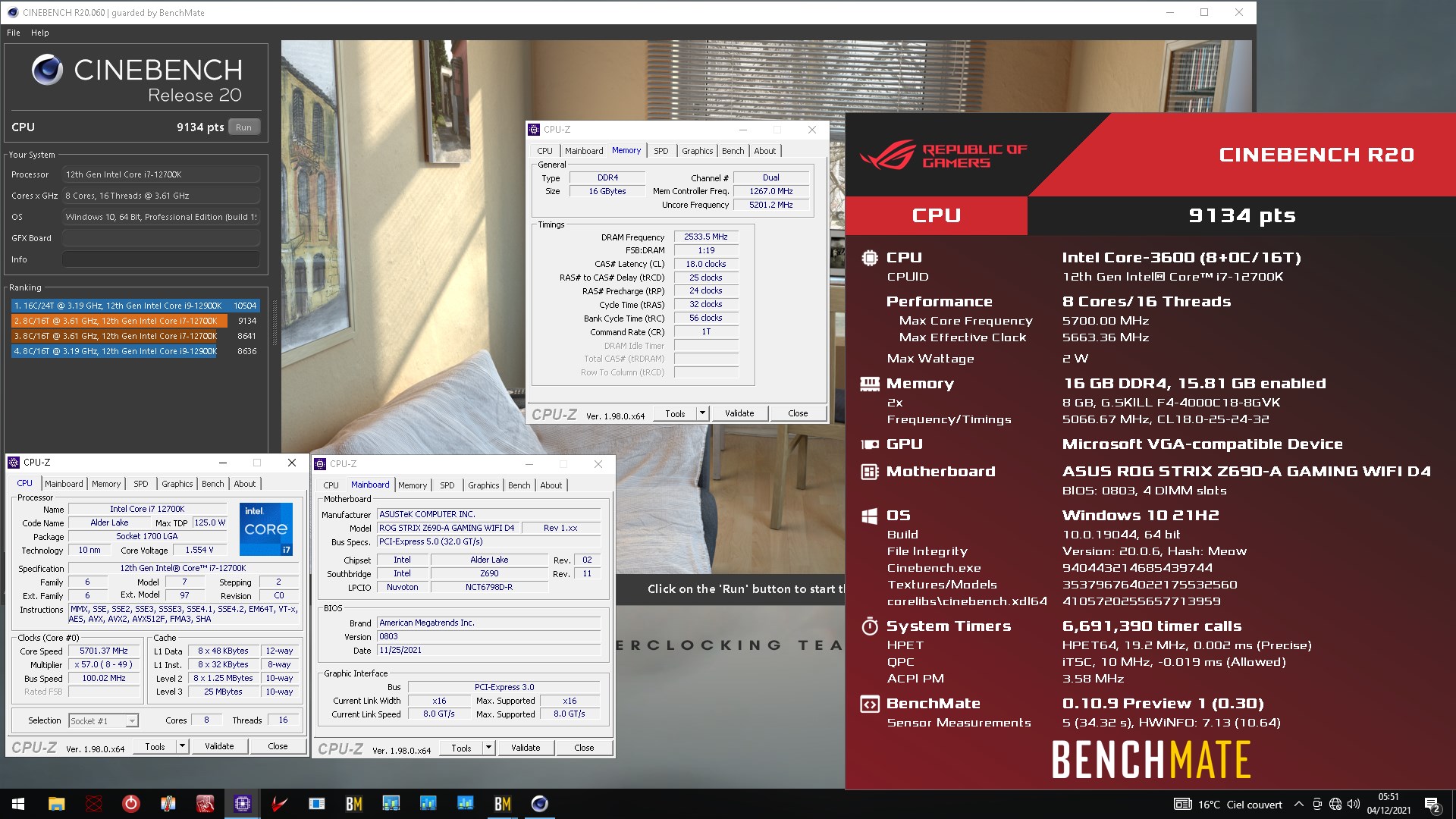Click the red power-button taskbar icon
The height and width of the screenshot is (819, 1456).
131,804
